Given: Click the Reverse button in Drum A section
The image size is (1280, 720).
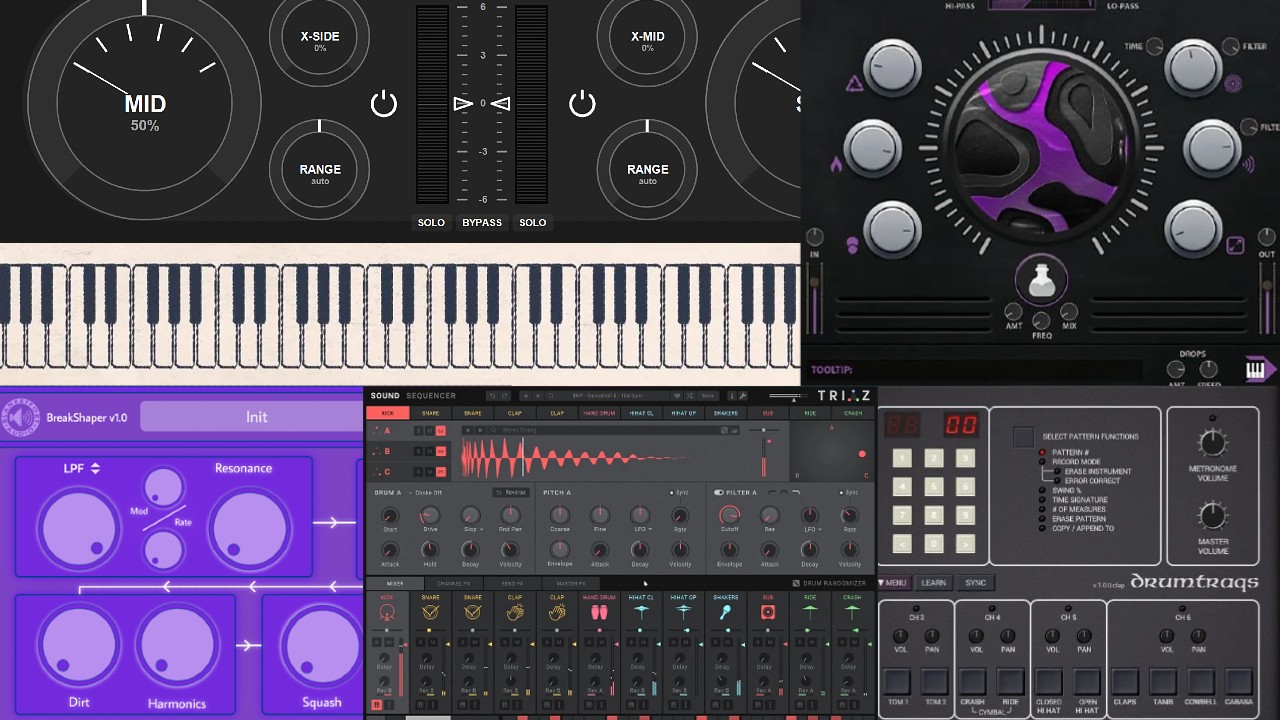Looking at the screenshot, I should pyautogui.click(x=511, y=492).
